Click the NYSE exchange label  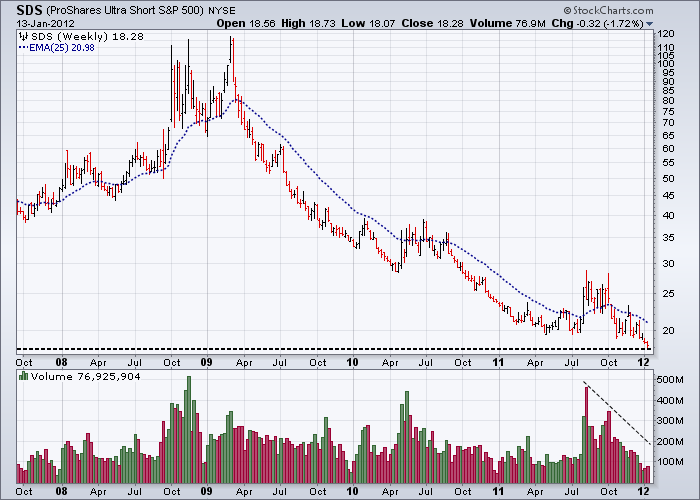221,11
